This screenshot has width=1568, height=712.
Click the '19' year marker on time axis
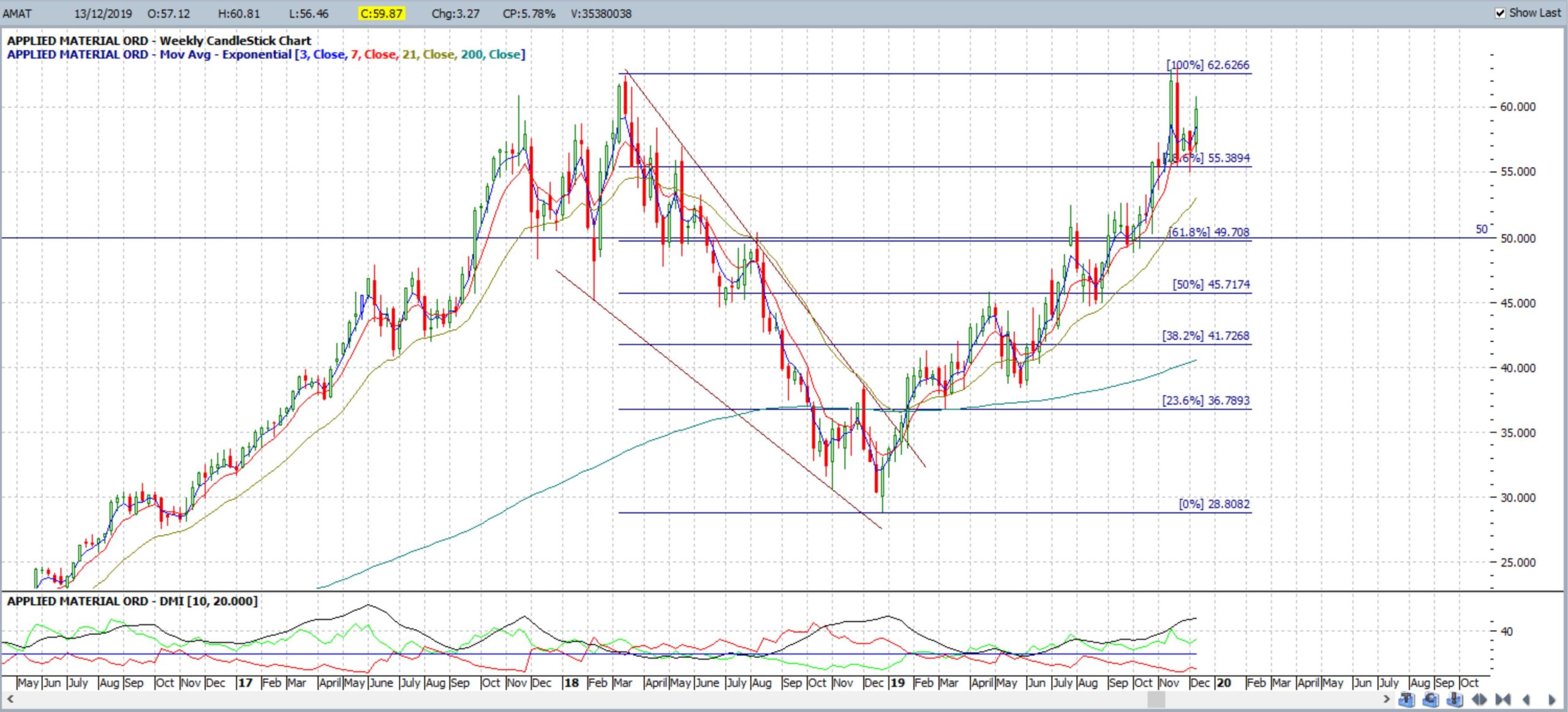coord(897,683)
